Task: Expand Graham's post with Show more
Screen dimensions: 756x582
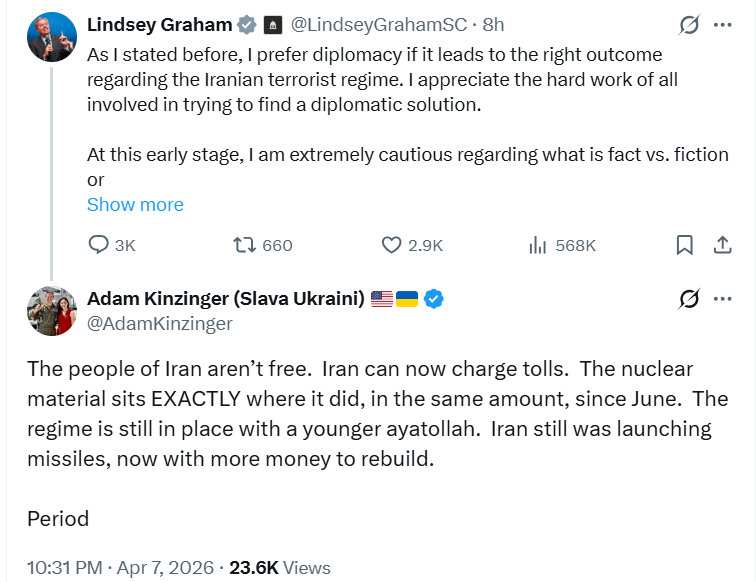Action: [x=135, y=205]
